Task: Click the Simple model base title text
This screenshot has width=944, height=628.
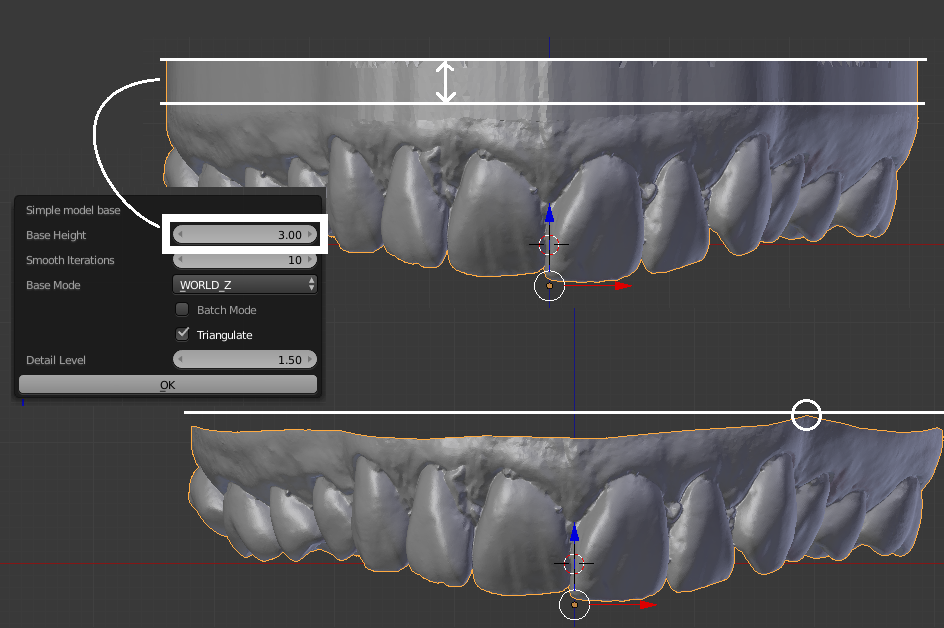Action: pyautogui.click(x=73, y=210)
